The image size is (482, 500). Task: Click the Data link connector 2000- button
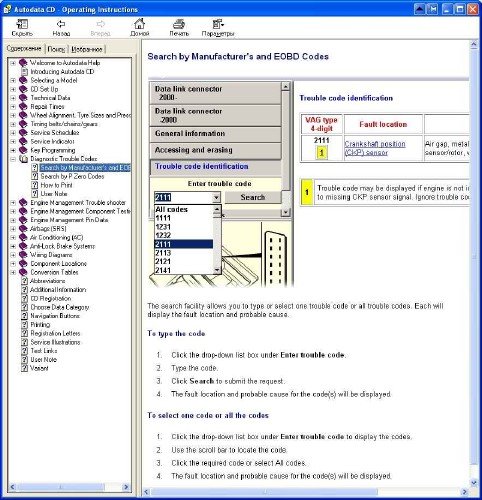coord(215,93)
